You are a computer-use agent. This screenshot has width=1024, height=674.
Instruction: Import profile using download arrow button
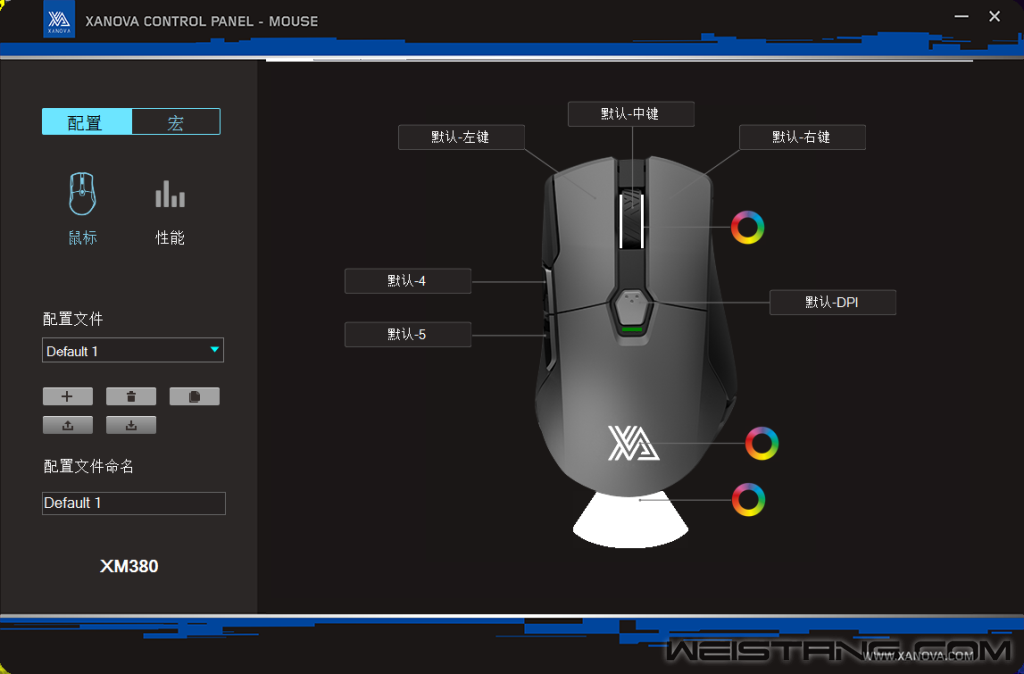pos(131,425)
